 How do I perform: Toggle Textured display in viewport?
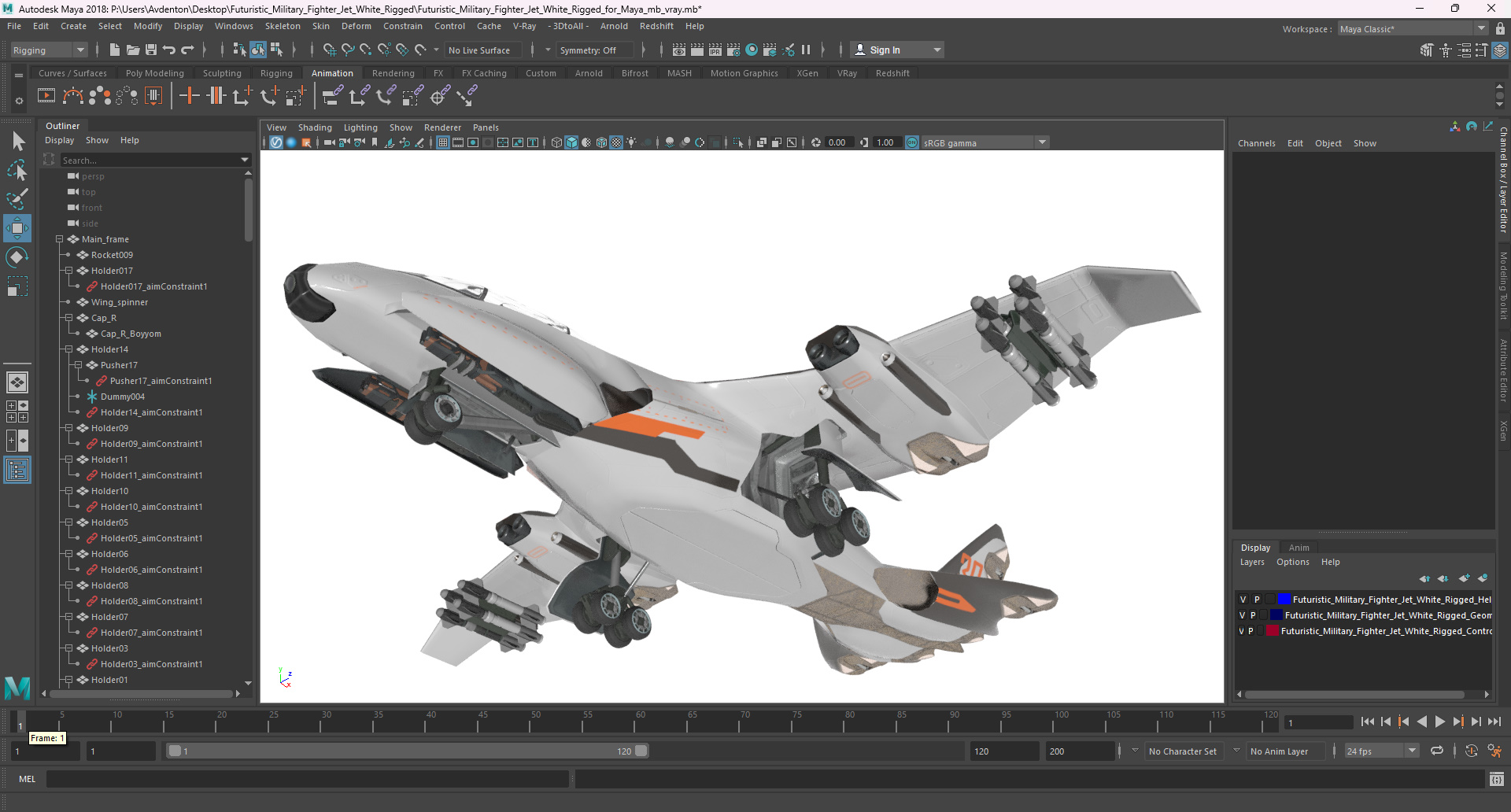(616, 142)
